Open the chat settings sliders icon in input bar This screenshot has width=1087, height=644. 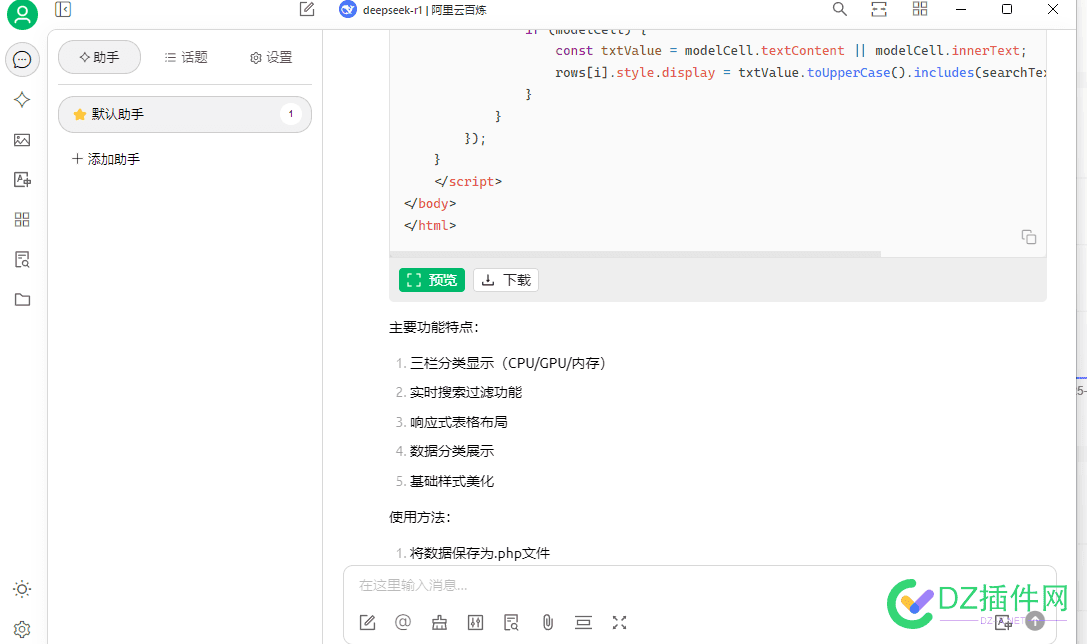point(475,622)
